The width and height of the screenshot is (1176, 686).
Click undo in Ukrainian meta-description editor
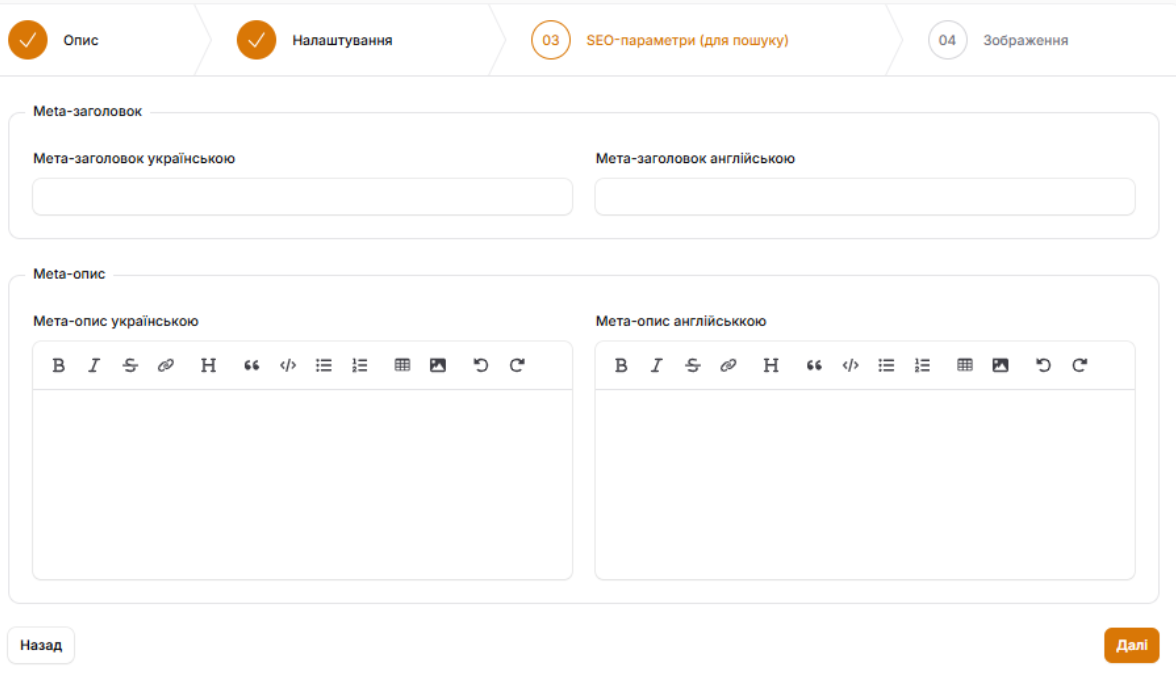pos(481,366)
